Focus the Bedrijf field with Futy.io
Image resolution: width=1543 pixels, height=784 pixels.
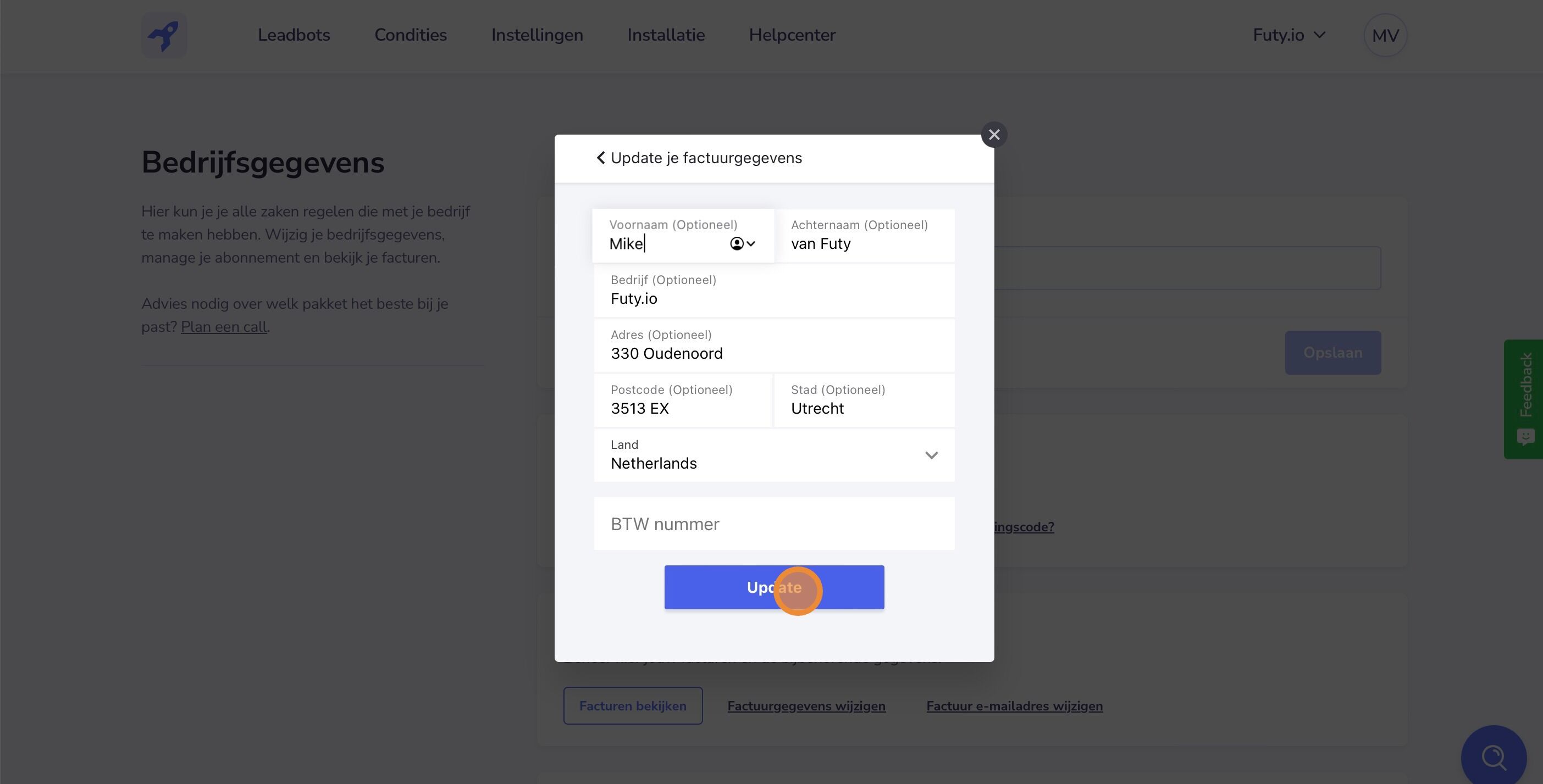pos(774,290)
